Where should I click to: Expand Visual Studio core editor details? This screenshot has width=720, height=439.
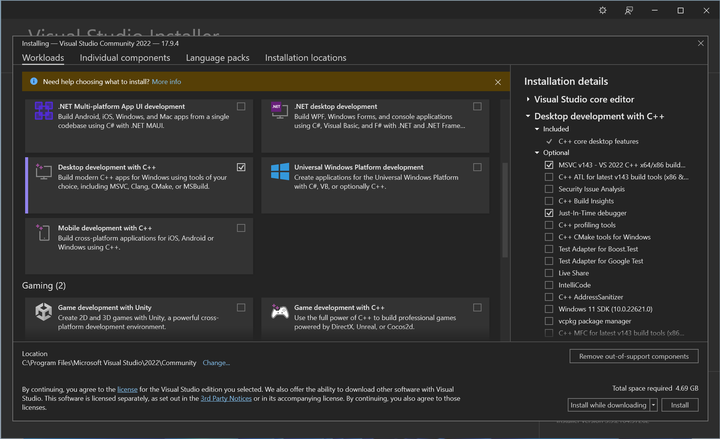tap(529, 100)
